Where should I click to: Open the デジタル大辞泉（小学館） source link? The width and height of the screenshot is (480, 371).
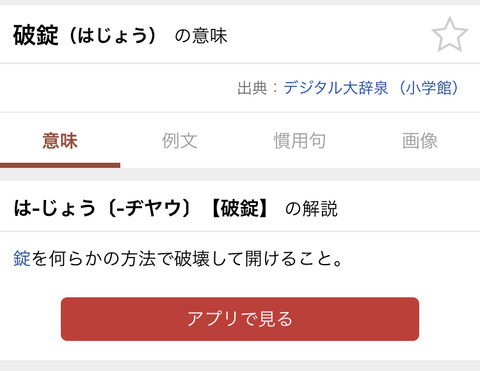371,88
